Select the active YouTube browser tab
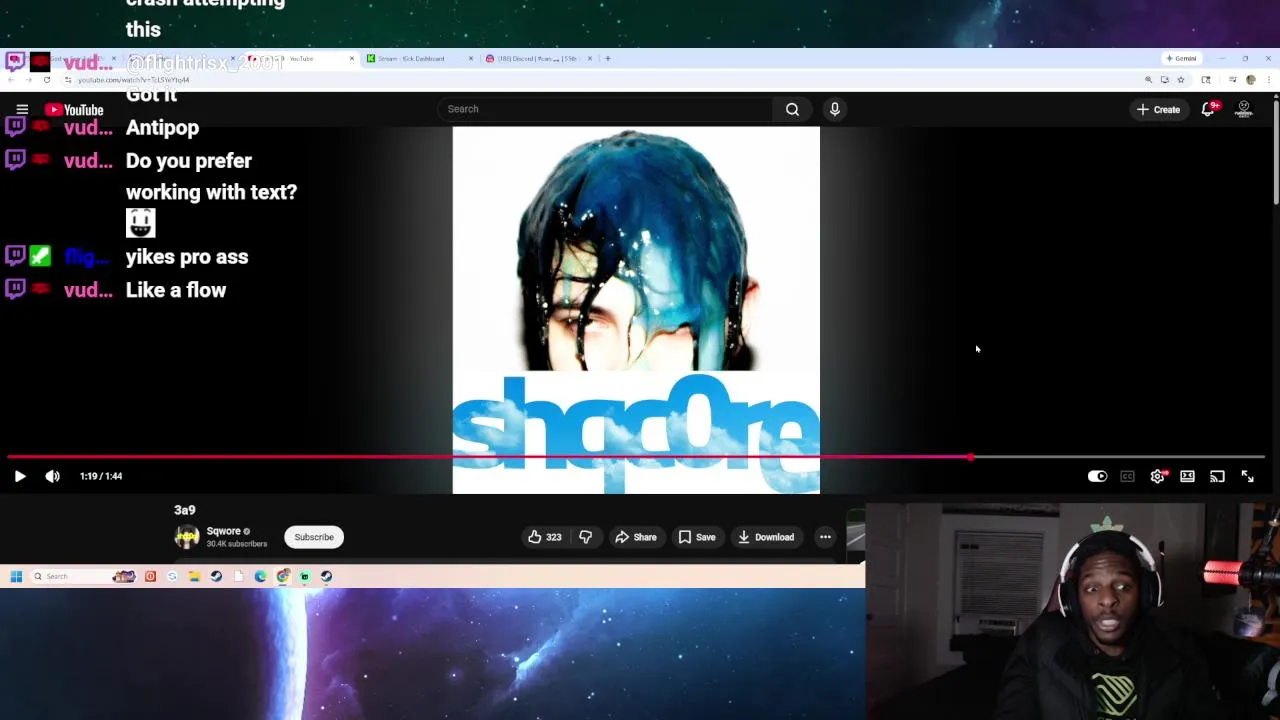The height and width of the screenshot is (720, 1280). [300, 58]
